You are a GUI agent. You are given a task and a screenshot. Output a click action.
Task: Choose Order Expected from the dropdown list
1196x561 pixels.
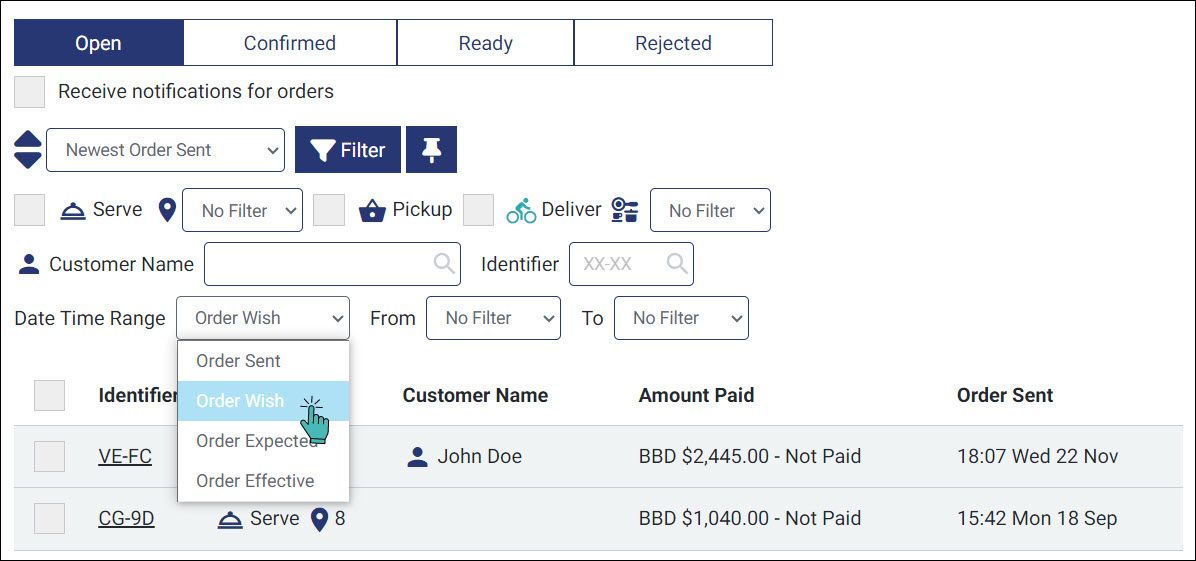[x=263, y=440]
